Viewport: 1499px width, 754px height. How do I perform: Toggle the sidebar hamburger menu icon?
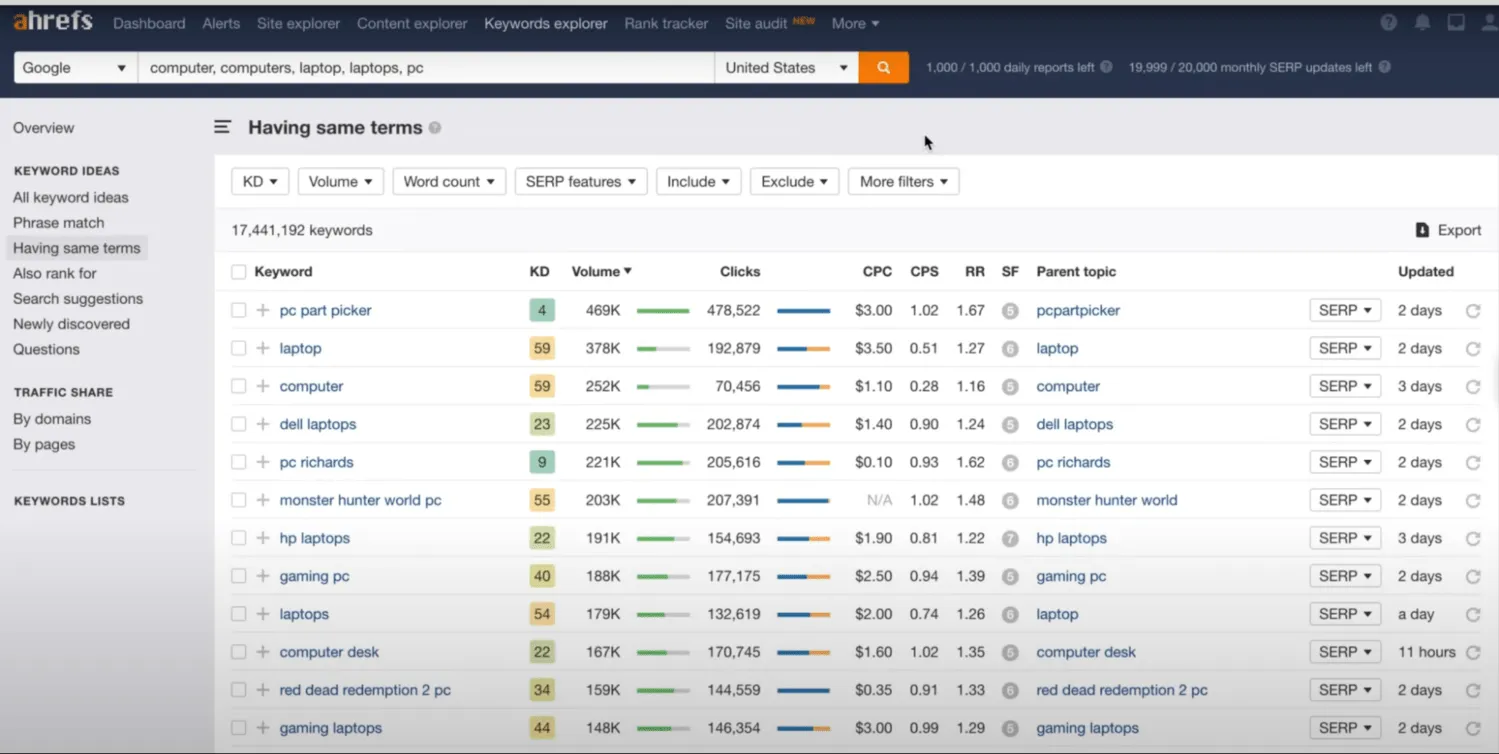222,127
